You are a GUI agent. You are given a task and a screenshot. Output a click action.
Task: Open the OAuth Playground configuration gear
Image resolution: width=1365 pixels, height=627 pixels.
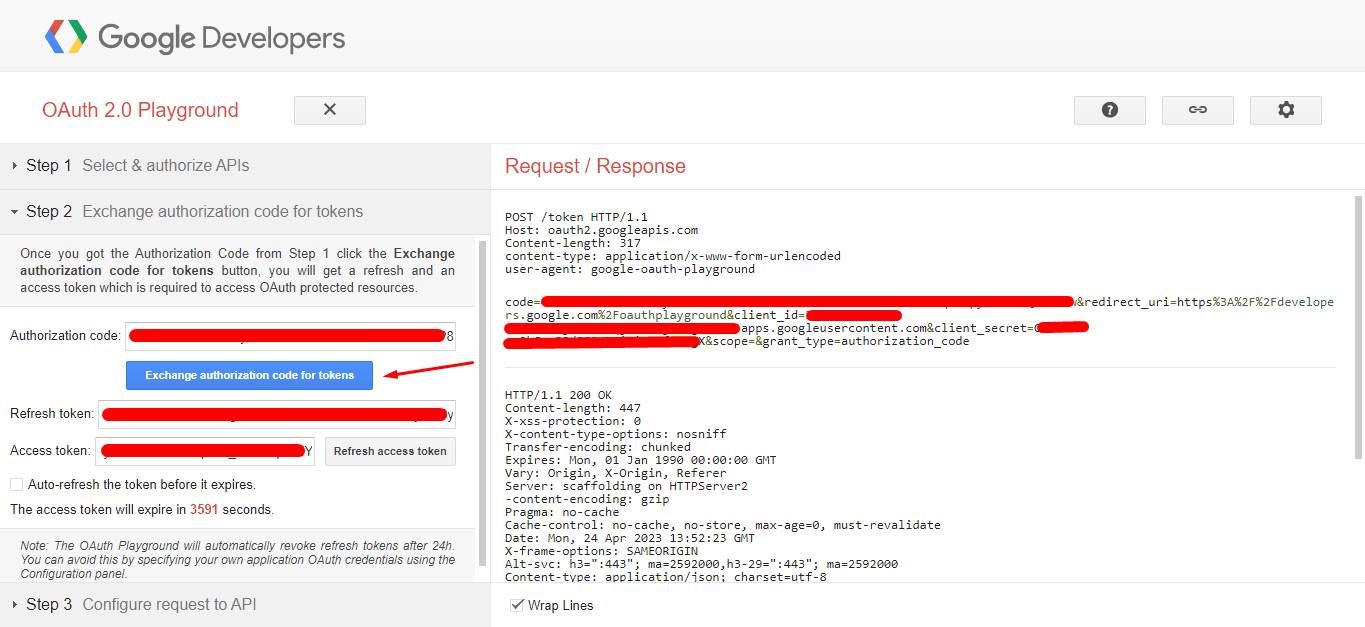tap(1286, 110)
